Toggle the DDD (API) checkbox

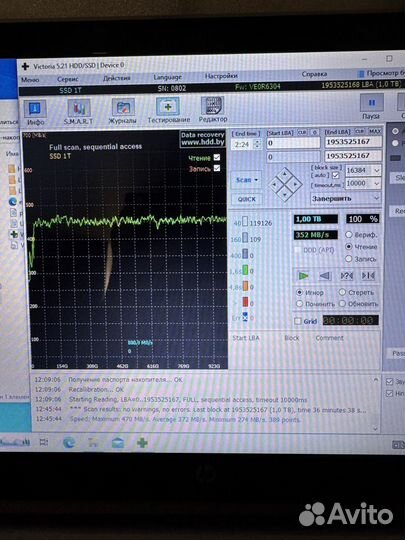pos(297,250)
